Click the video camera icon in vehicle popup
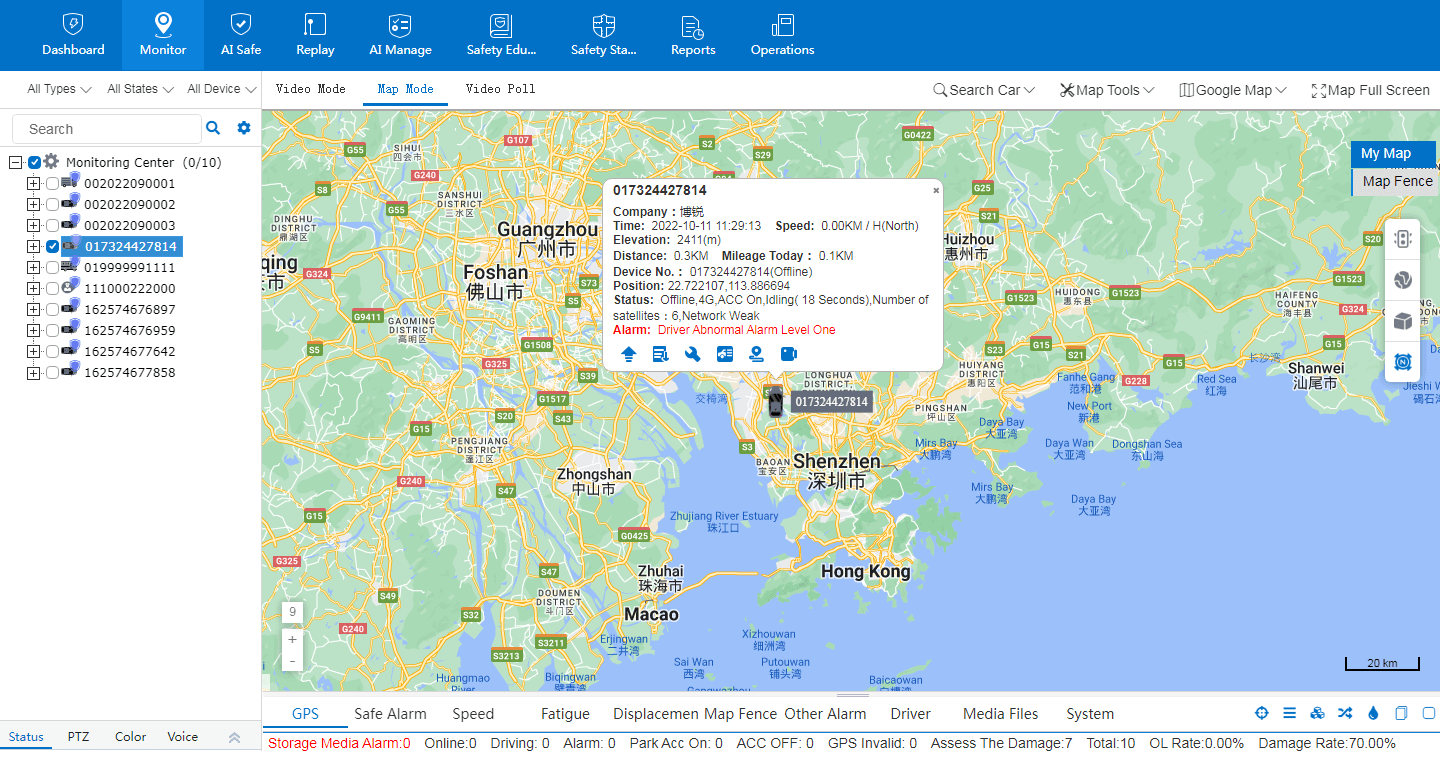The height and width of the screenshot is (757, 1440). click(789, 354)
